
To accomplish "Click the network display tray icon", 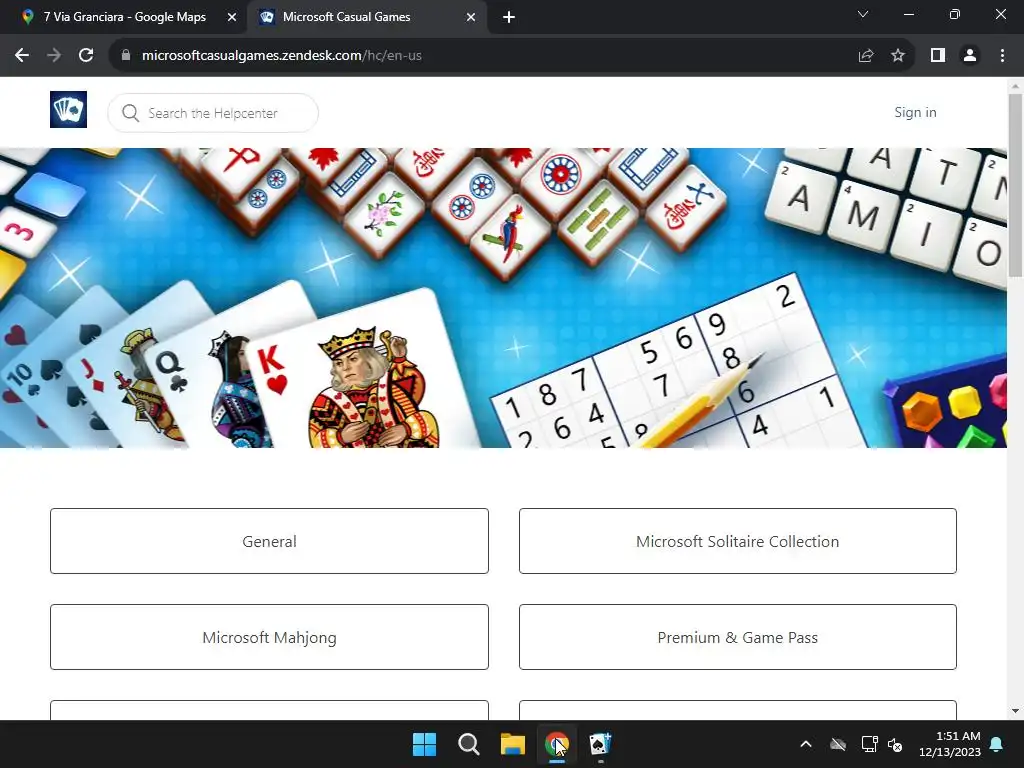I will (869, 744).
